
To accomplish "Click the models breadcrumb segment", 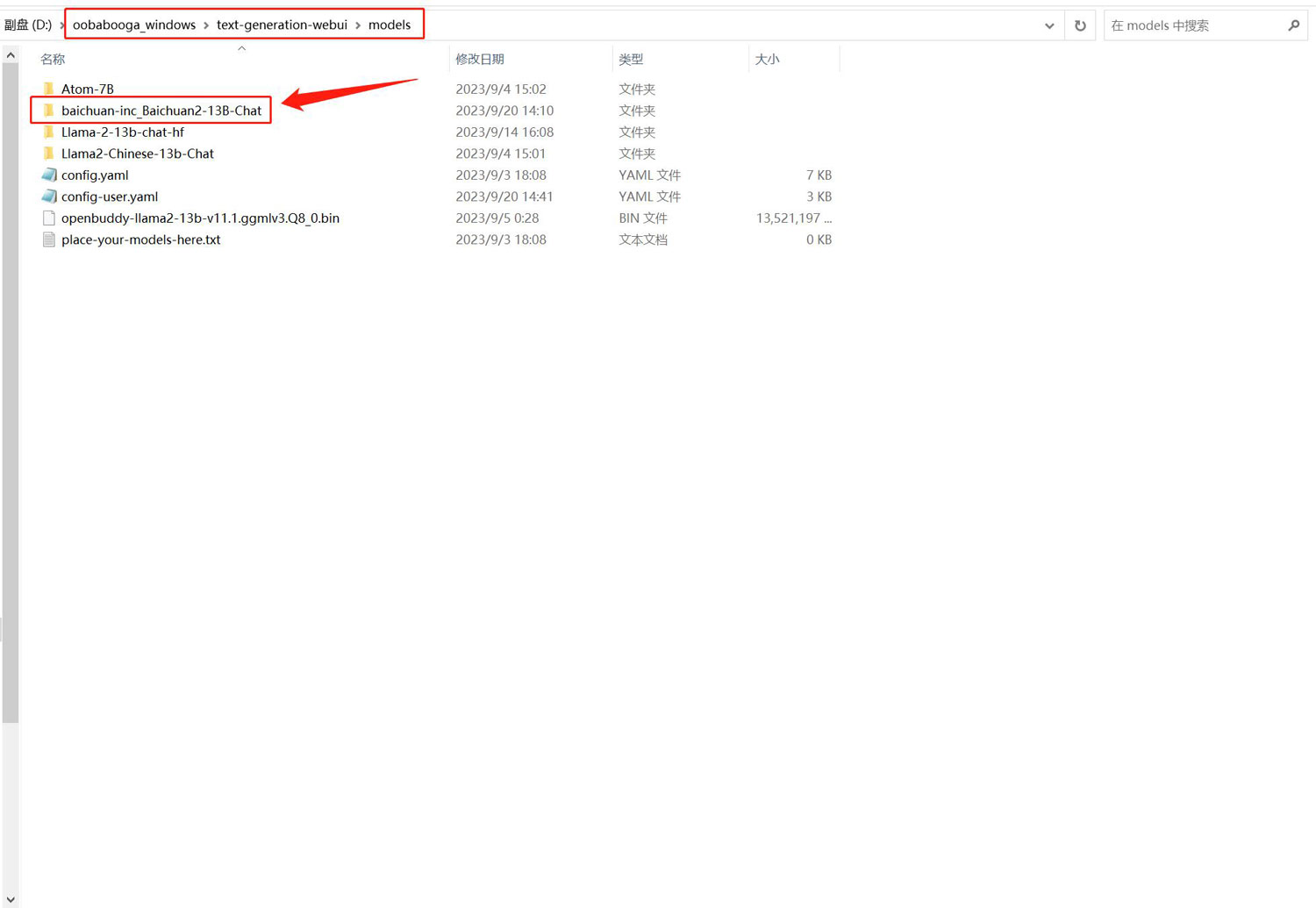I will (390, 25).
